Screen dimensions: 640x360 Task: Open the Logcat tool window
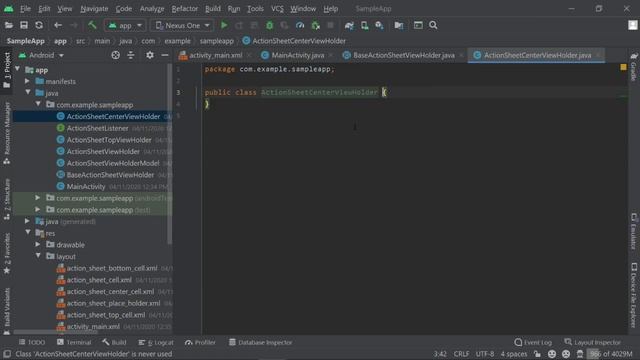(156, 342)
